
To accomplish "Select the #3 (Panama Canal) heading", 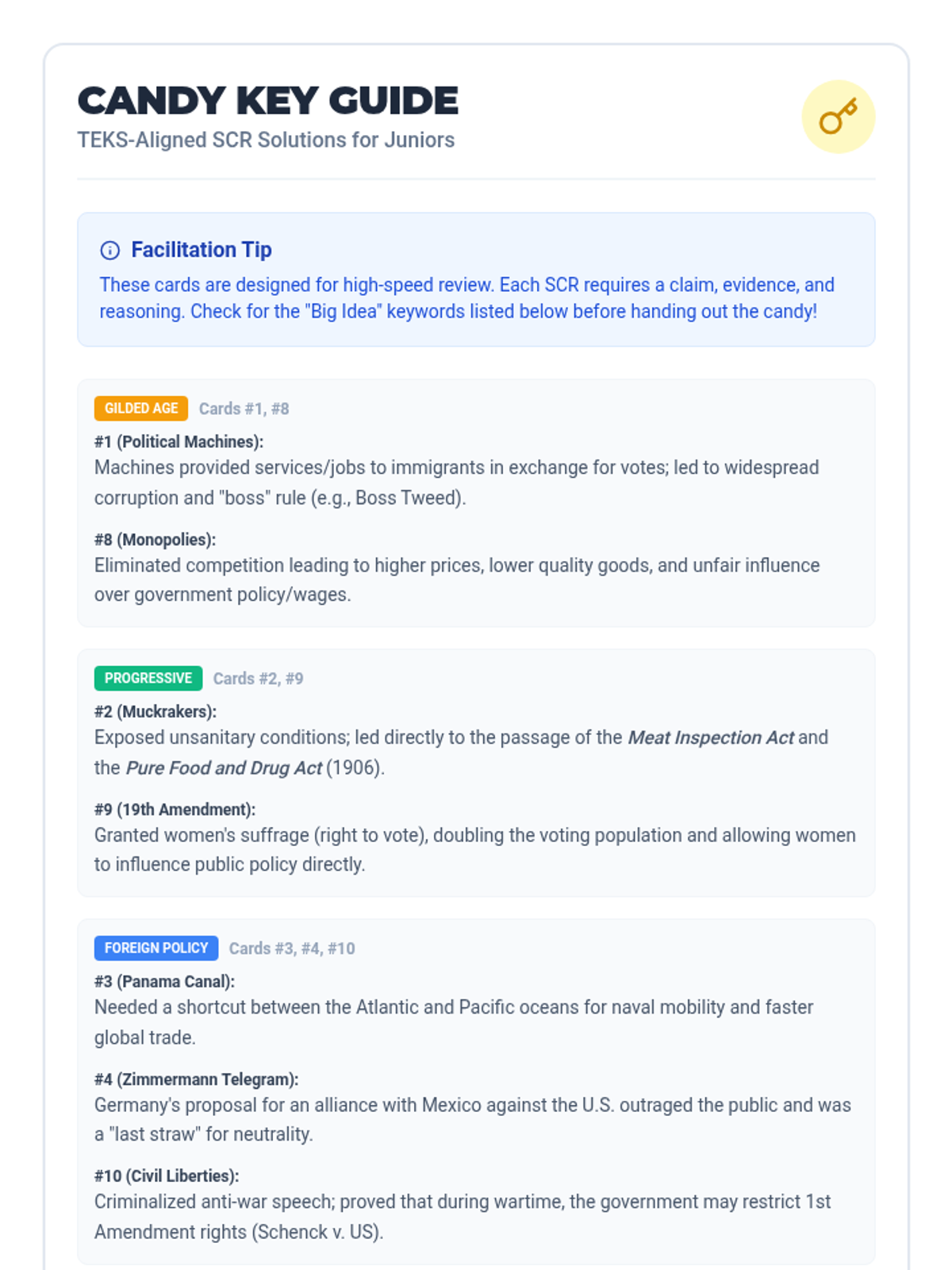I will click(165, 982).
